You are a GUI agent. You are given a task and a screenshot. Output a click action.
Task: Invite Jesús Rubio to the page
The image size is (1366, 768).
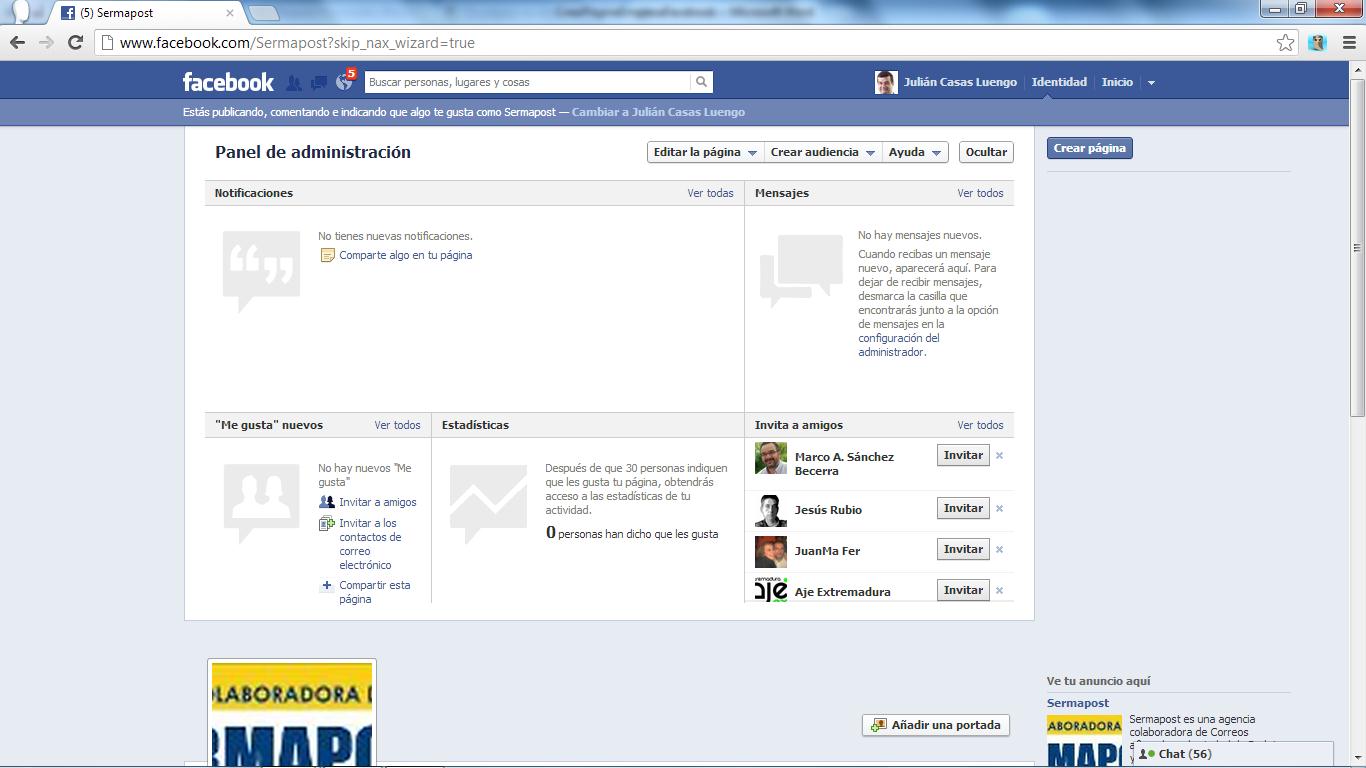coord(963,508)
